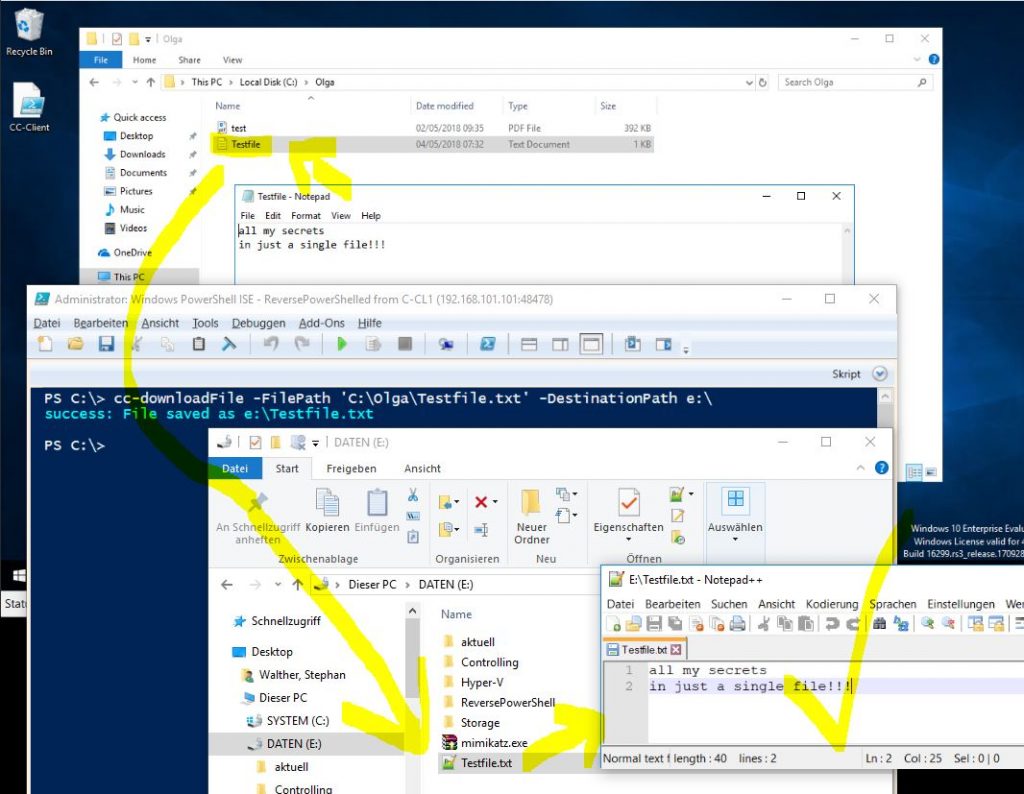This screenshot has height=794, width=1024.
Task: Open Share tab in Olga explorer
Action: [x=189, y=59]
